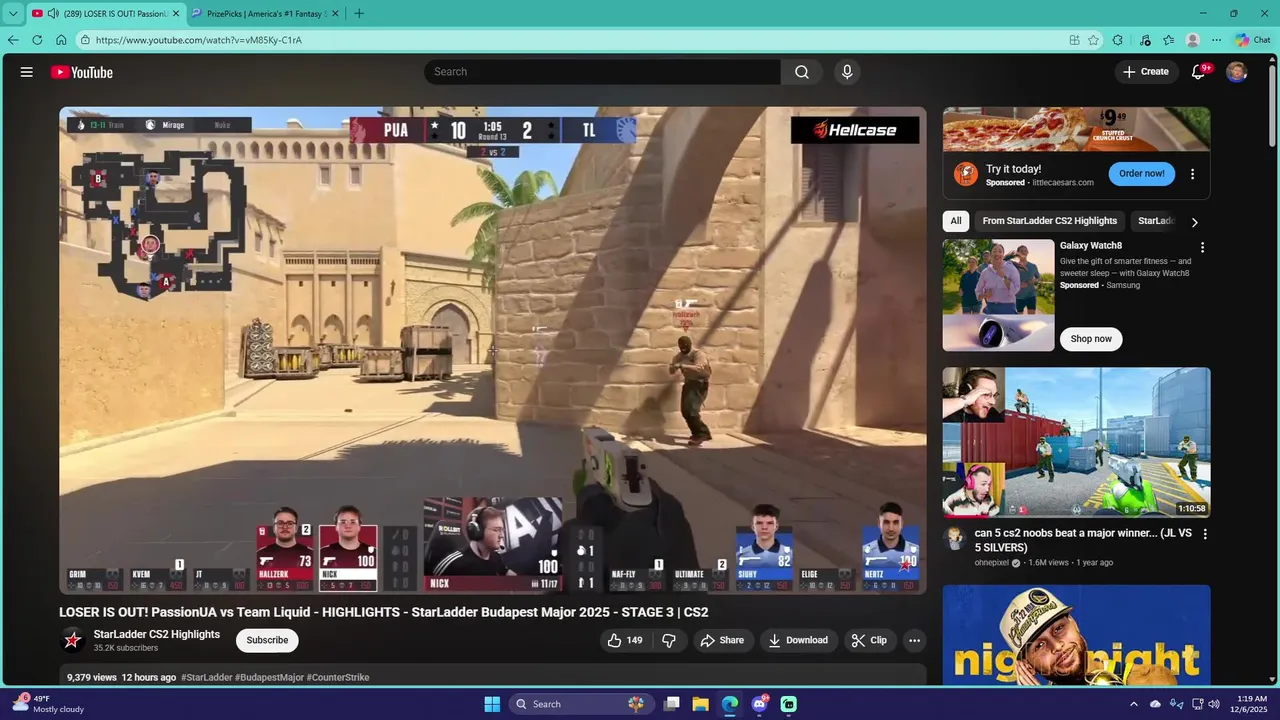Image resolution: width=1280 pixels, height=720 pixels.
Task: Select From StarLadder CS2 Highlights chip
Action: pyautogui.click(x=1050, y=221)
